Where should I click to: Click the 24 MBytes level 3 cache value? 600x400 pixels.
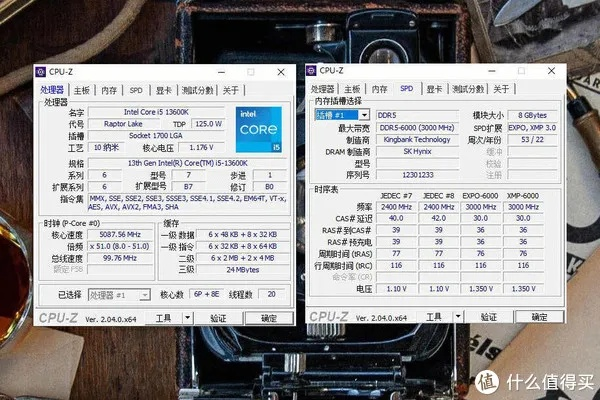(243, 270)
